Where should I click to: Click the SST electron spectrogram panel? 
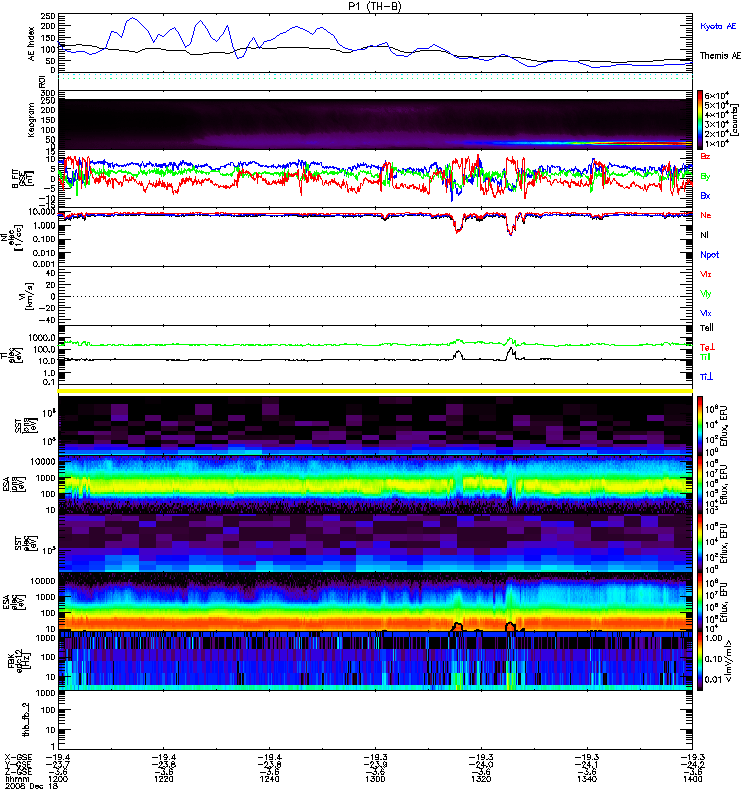[x=375, y=542]
